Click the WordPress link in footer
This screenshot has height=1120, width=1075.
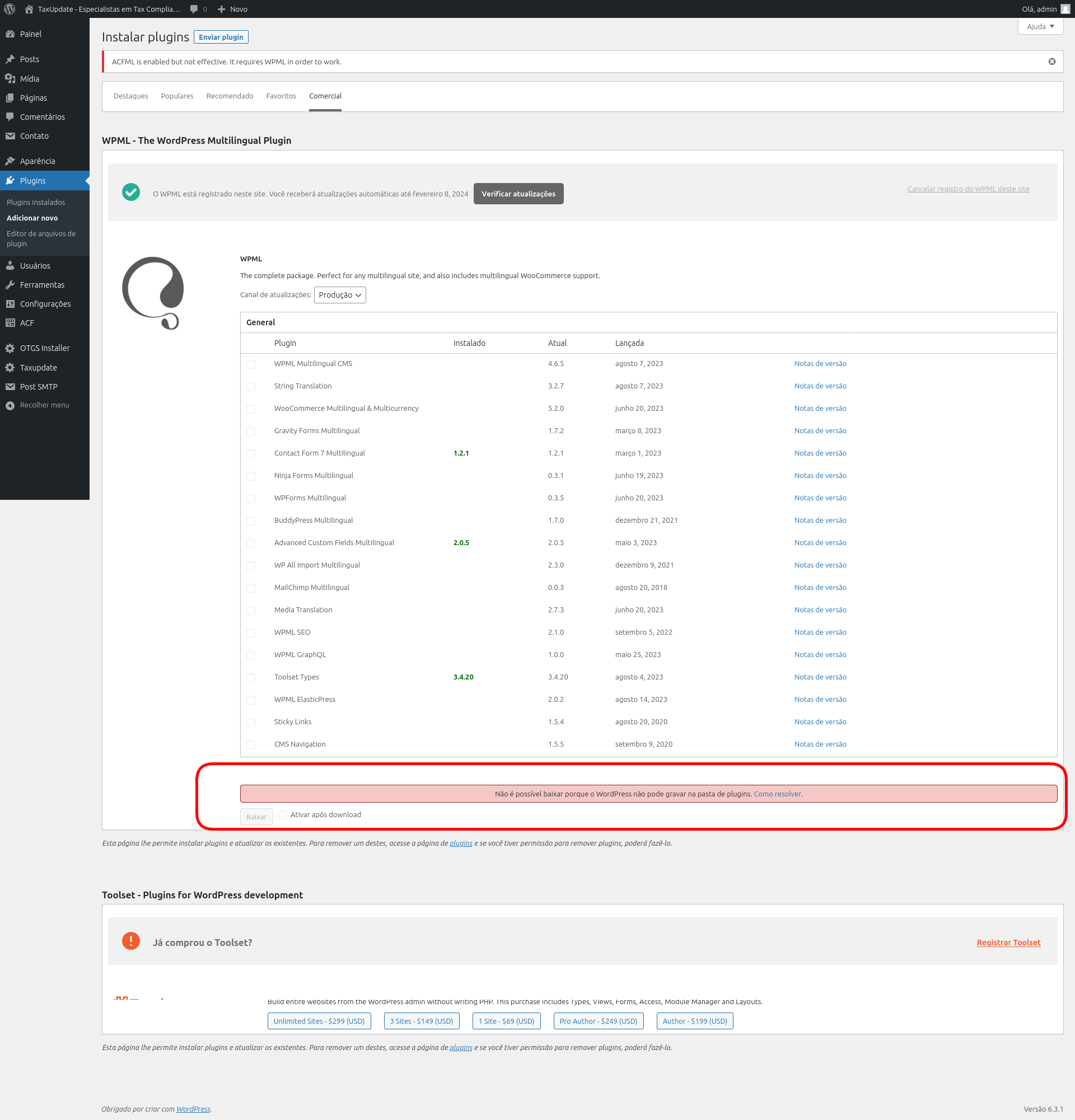pyautogui.click(x=193, y=1109)
